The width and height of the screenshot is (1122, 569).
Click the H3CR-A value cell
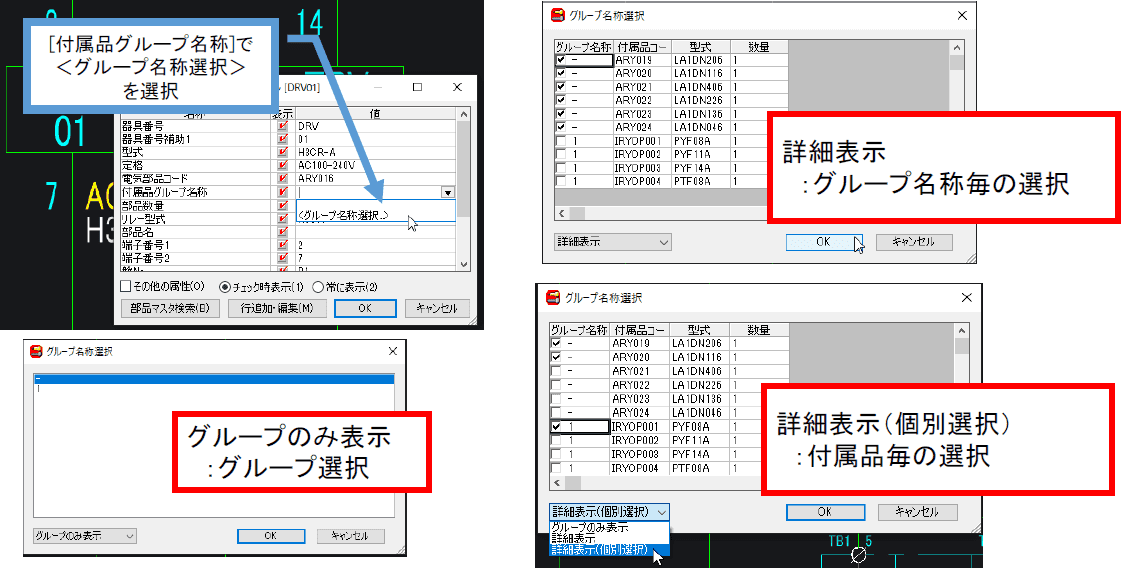pos(376,152)
